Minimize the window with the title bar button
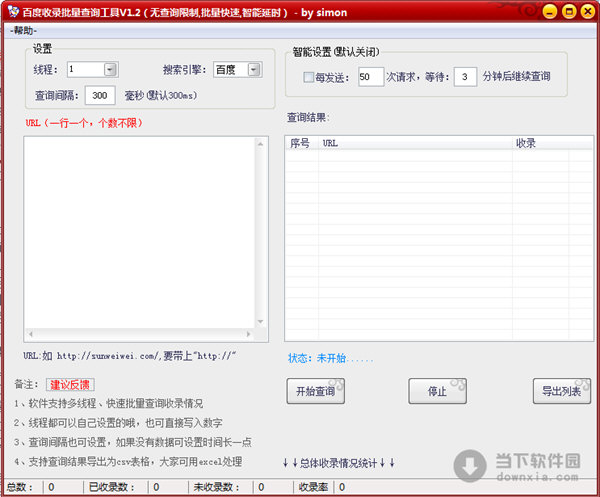 550,11
